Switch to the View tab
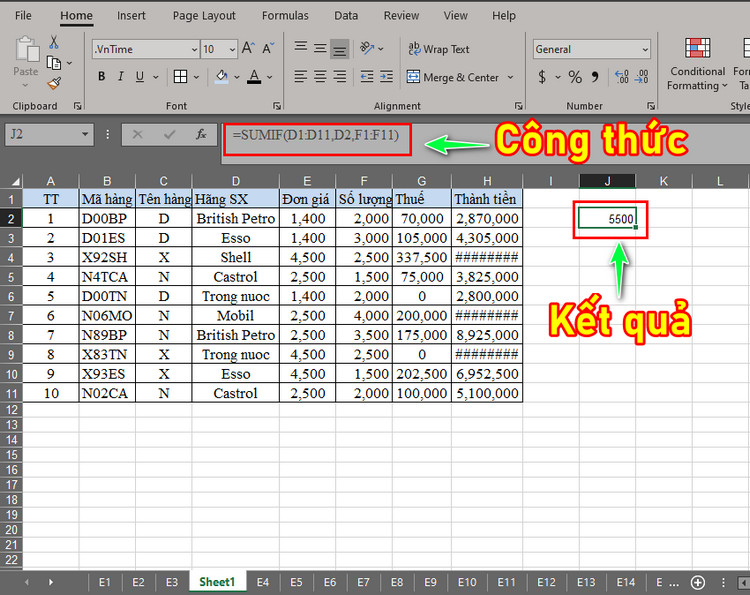The width and height of the screenshot is (750, 595). (x=455, y=16)
